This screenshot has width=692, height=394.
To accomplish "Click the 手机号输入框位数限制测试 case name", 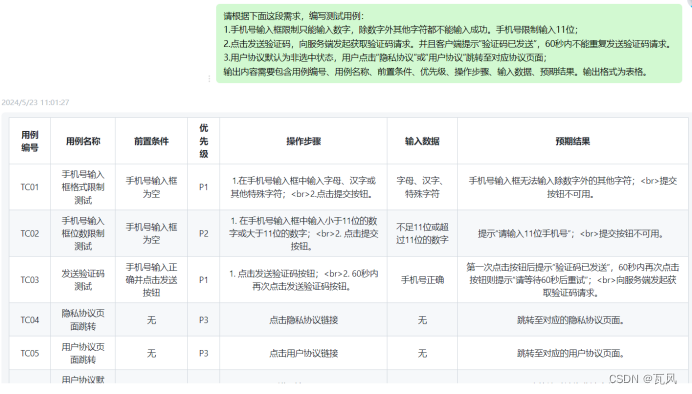I will 83,233.
